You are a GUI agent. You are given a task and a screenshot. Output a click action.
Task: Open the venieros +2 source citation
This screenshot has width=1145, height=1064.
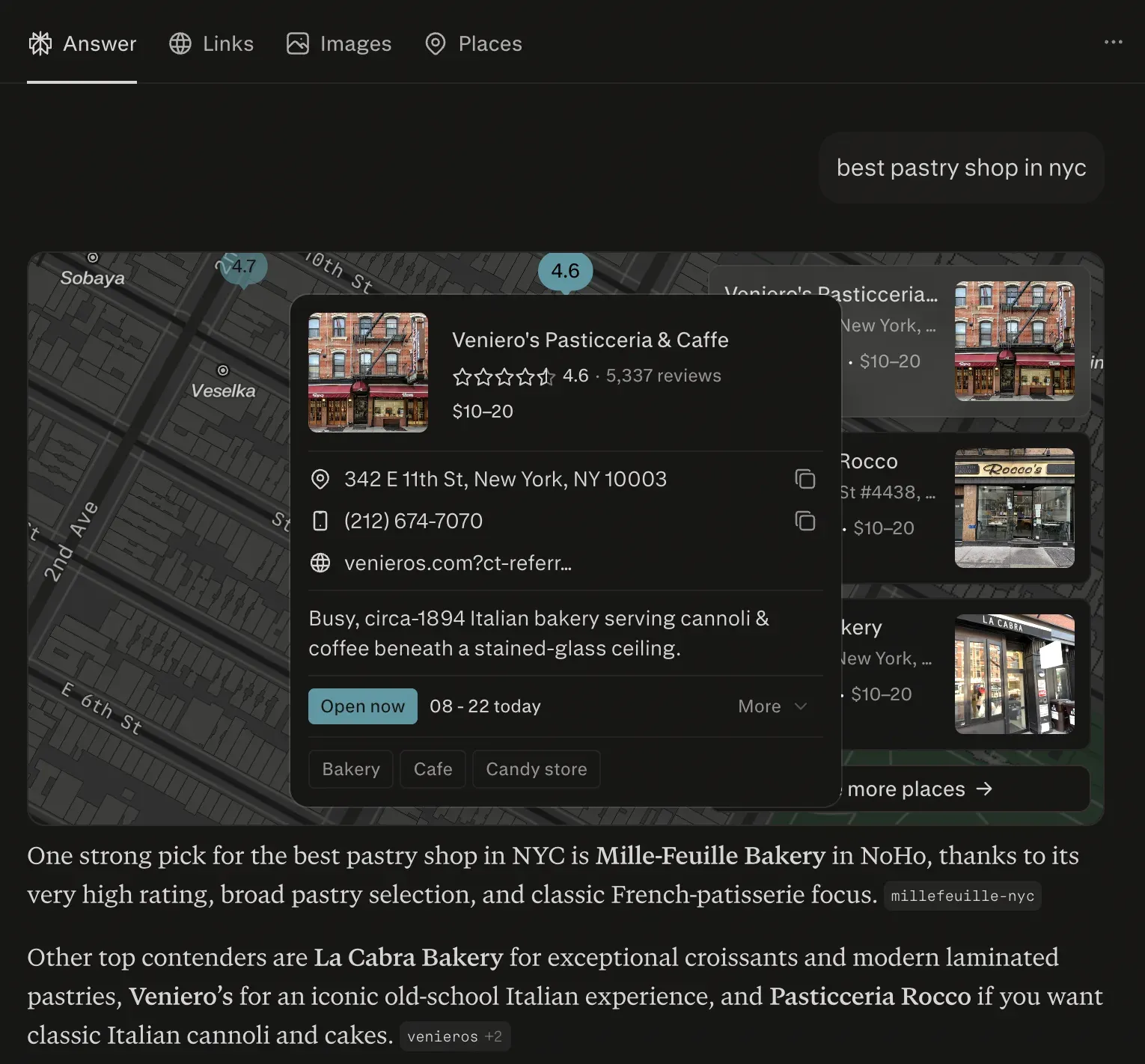[455, 1036]
